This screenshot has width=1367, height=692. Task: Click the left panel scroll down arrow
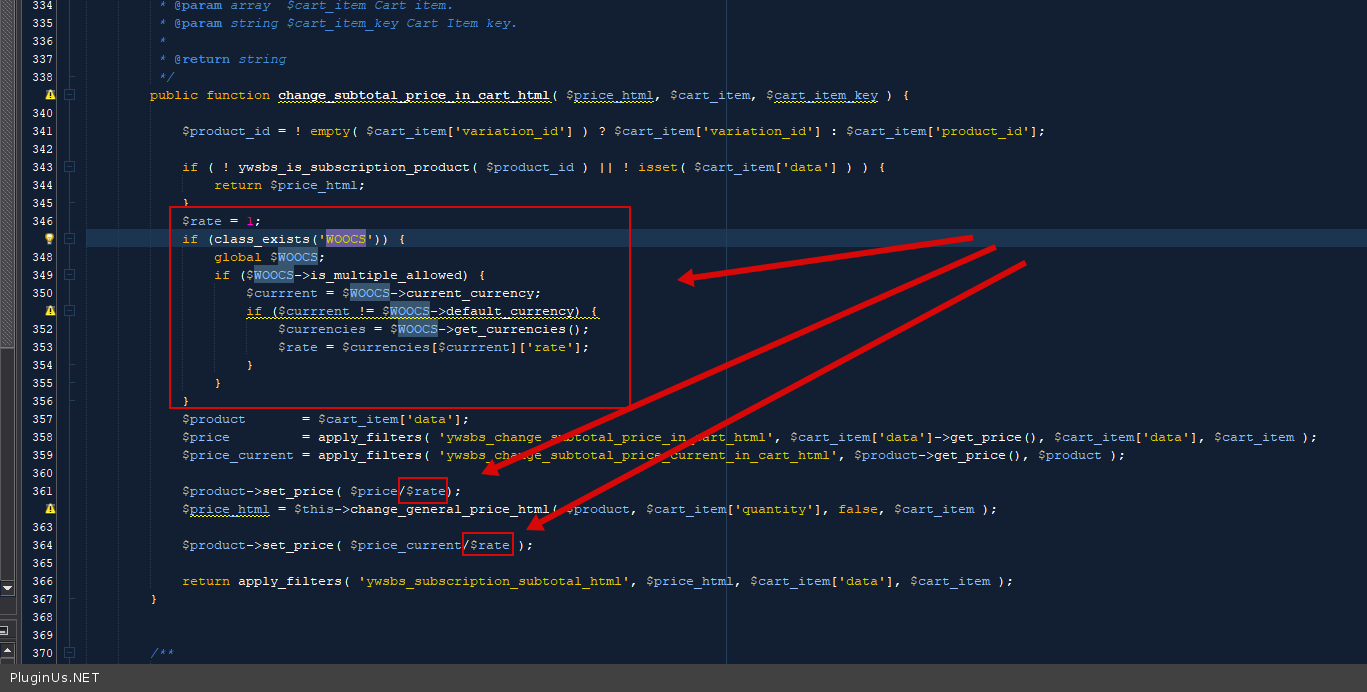pyautogui.click(x=7, y=589)
